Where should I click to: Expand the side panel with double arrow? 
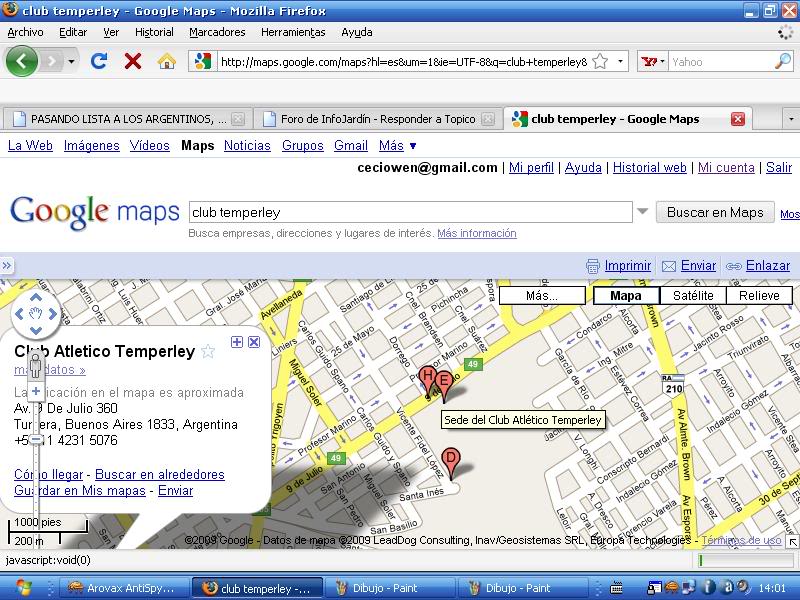point(7,265)
